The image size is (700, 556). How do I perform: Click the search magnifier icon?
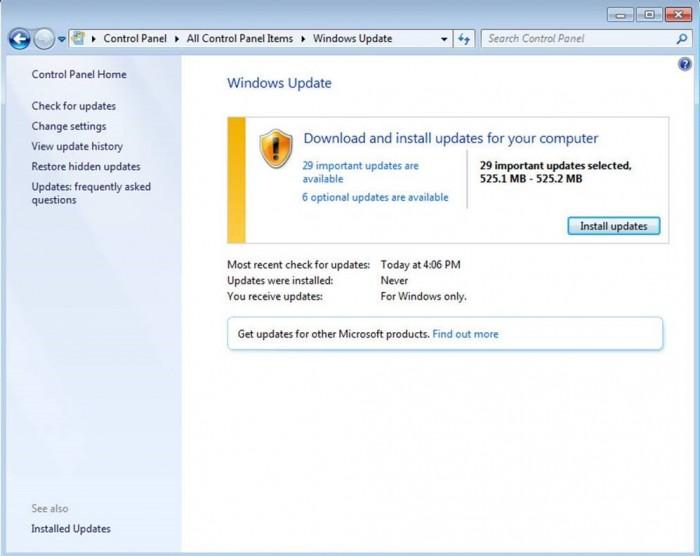click(x=682, y=39)
